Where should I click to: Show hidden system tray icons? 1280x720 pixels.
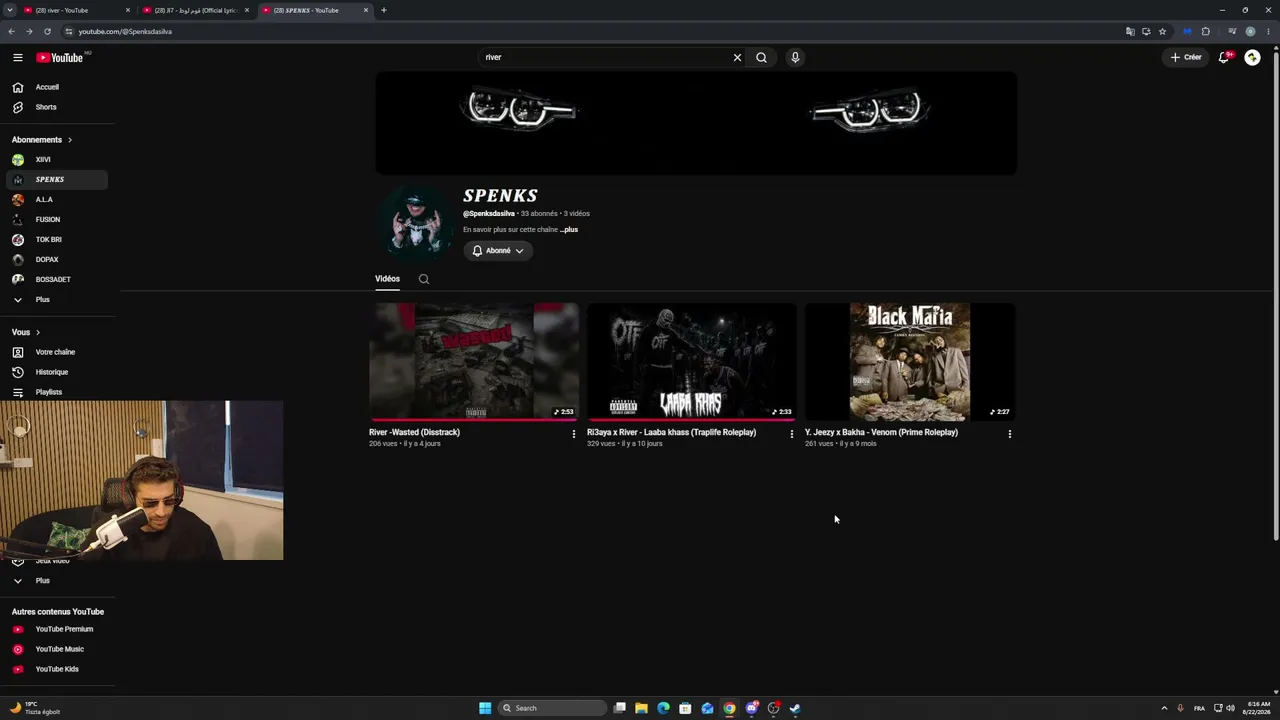tap(1164, 708)
